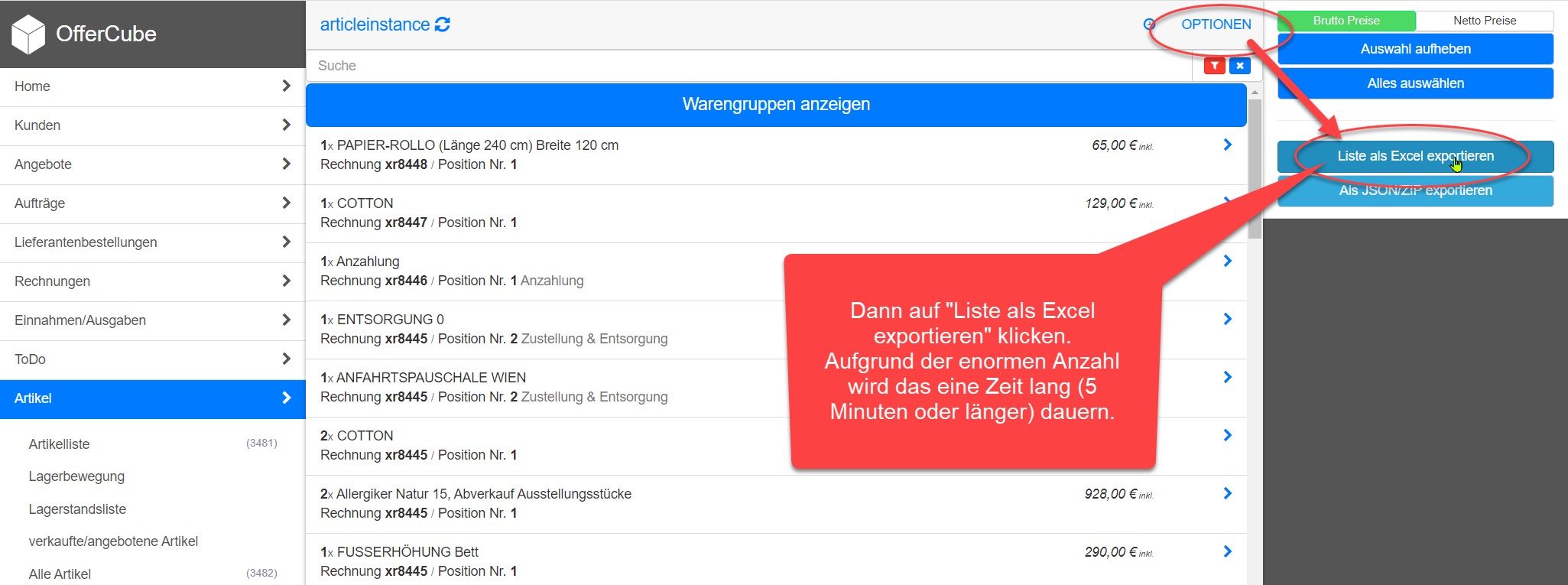Click the article list scrollbar thumb

[x=1255, y=169]
